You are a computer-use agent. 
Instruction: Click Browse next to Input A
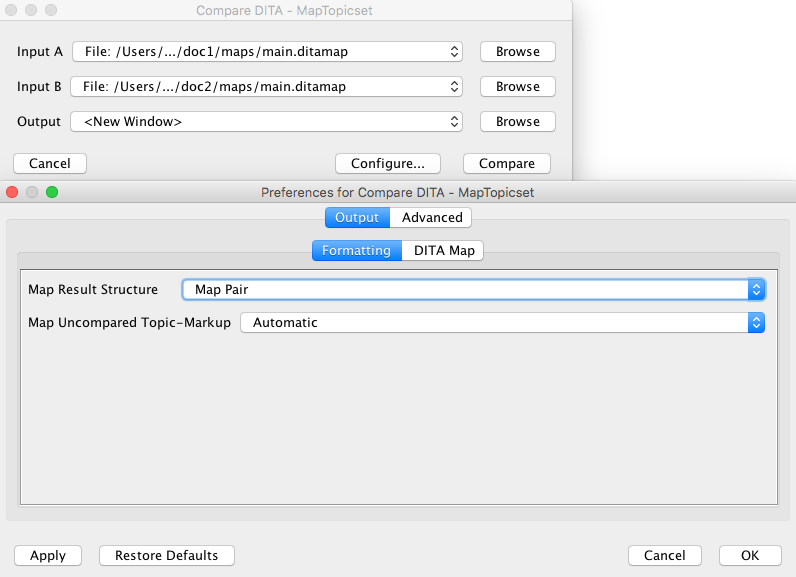(517, 52)
